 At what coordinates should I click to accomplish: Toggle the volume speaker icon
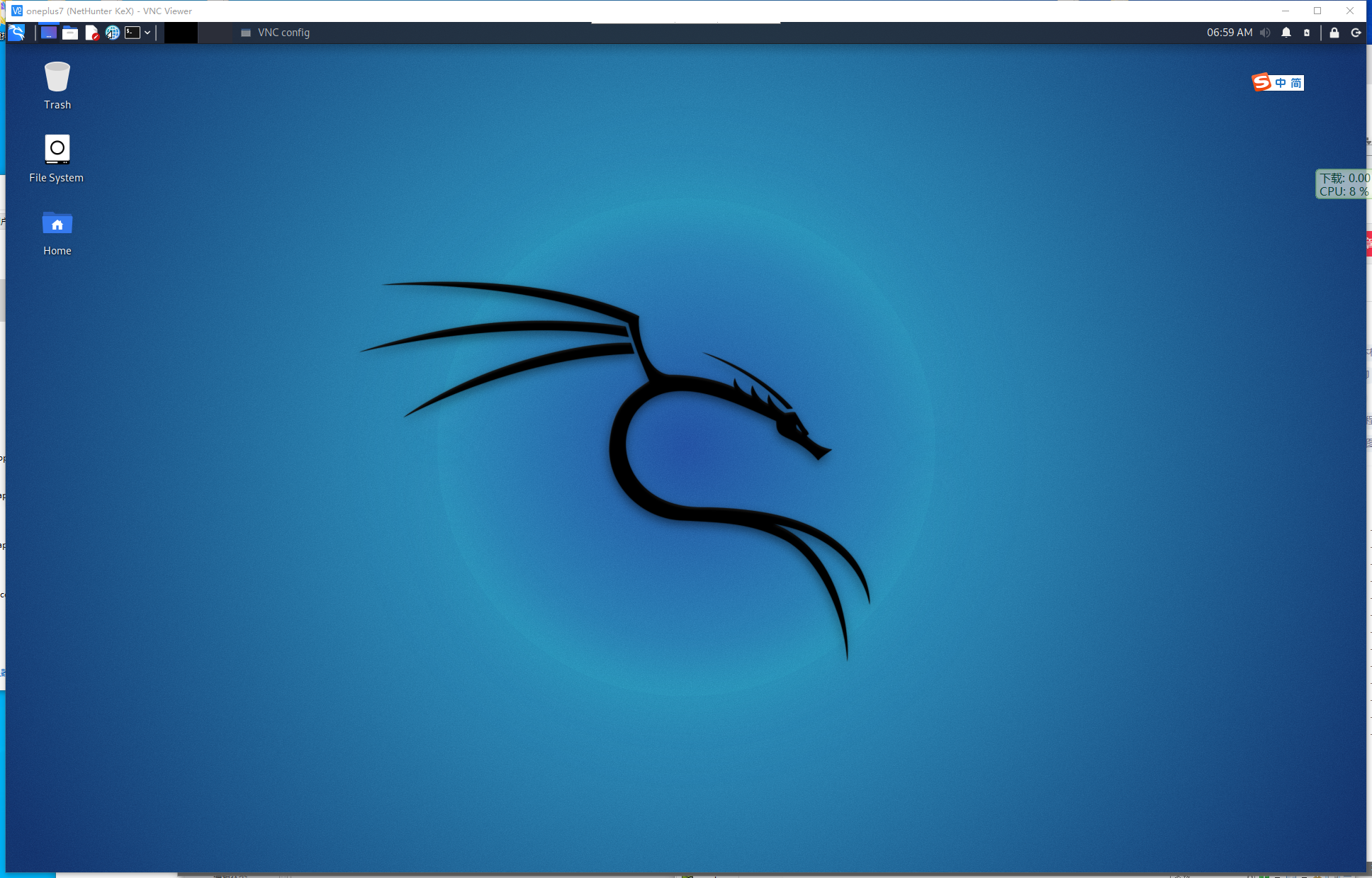click(1265, 33)
